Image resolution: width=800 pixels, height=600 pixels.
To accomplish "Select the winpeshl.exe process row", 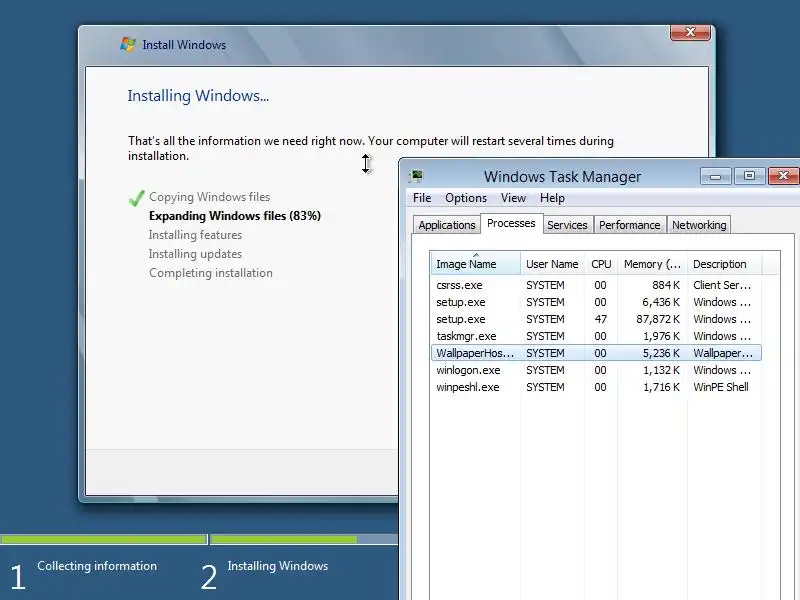I will [x=596, y=387].
